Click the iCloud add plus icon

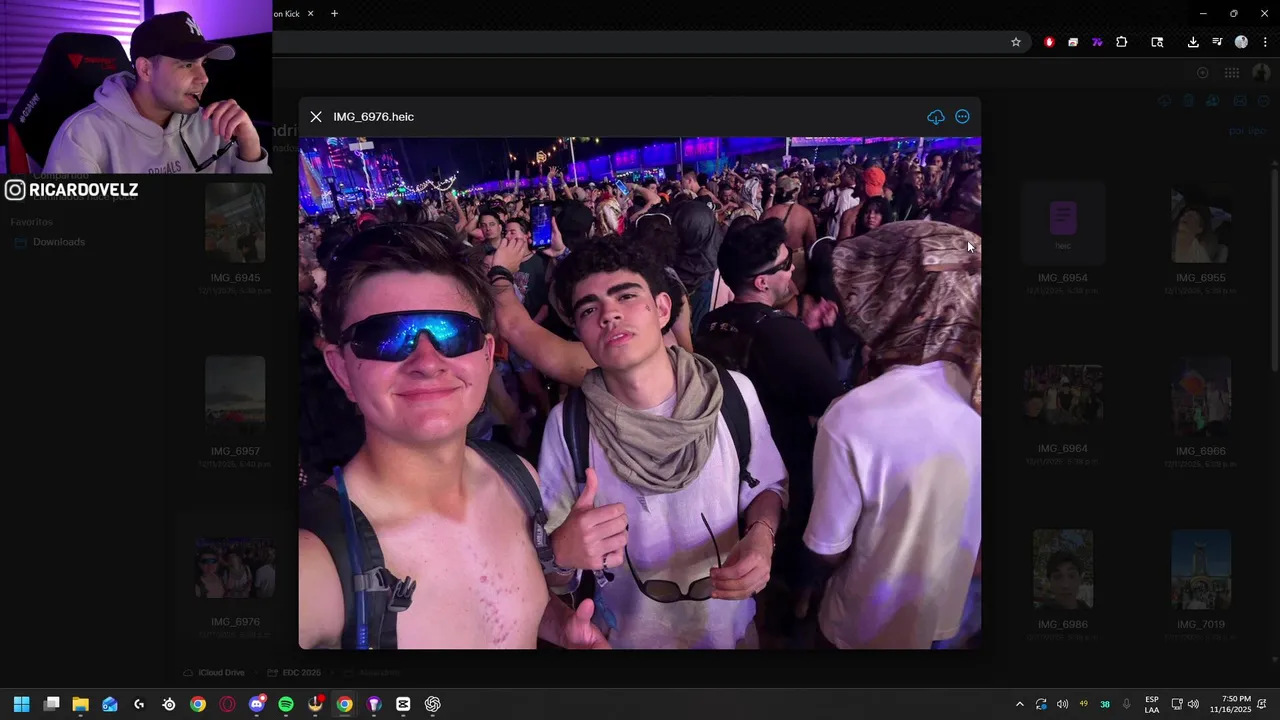[1203, 73]
